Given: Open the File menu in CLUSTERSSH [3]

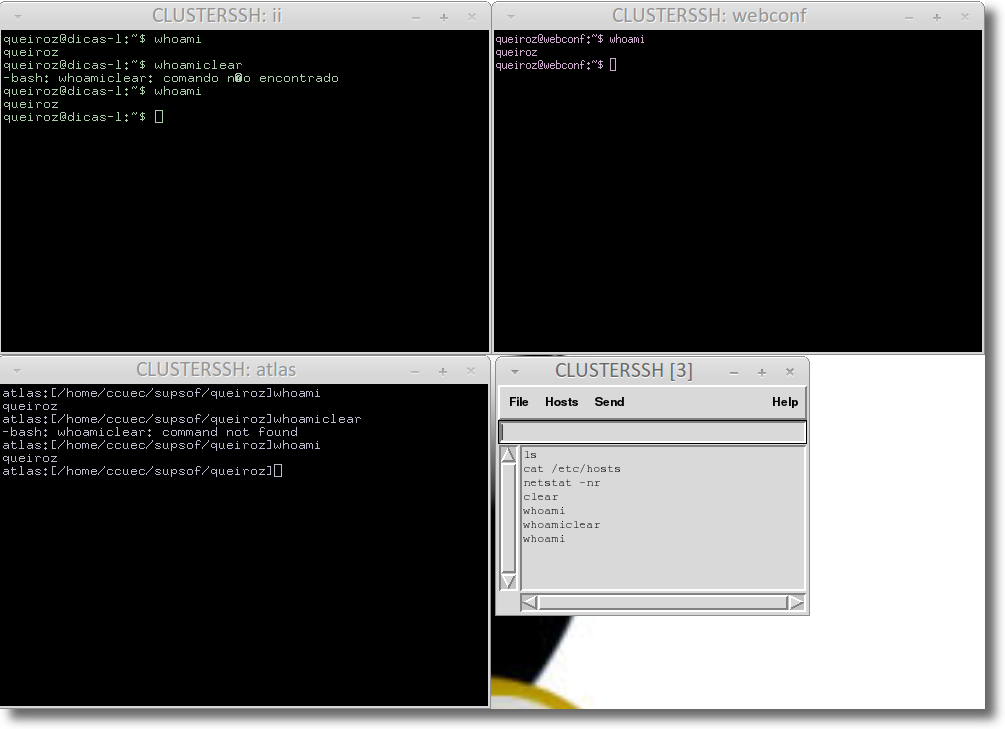Looking at the screenshot, I should [519, 402].
